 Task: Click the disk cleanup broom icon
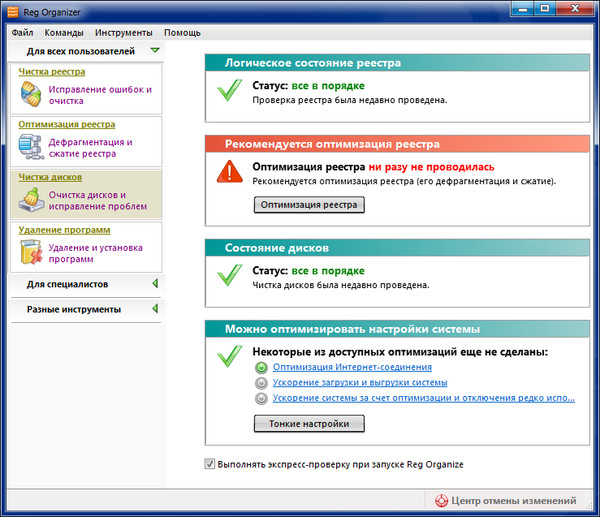[32, 200]
